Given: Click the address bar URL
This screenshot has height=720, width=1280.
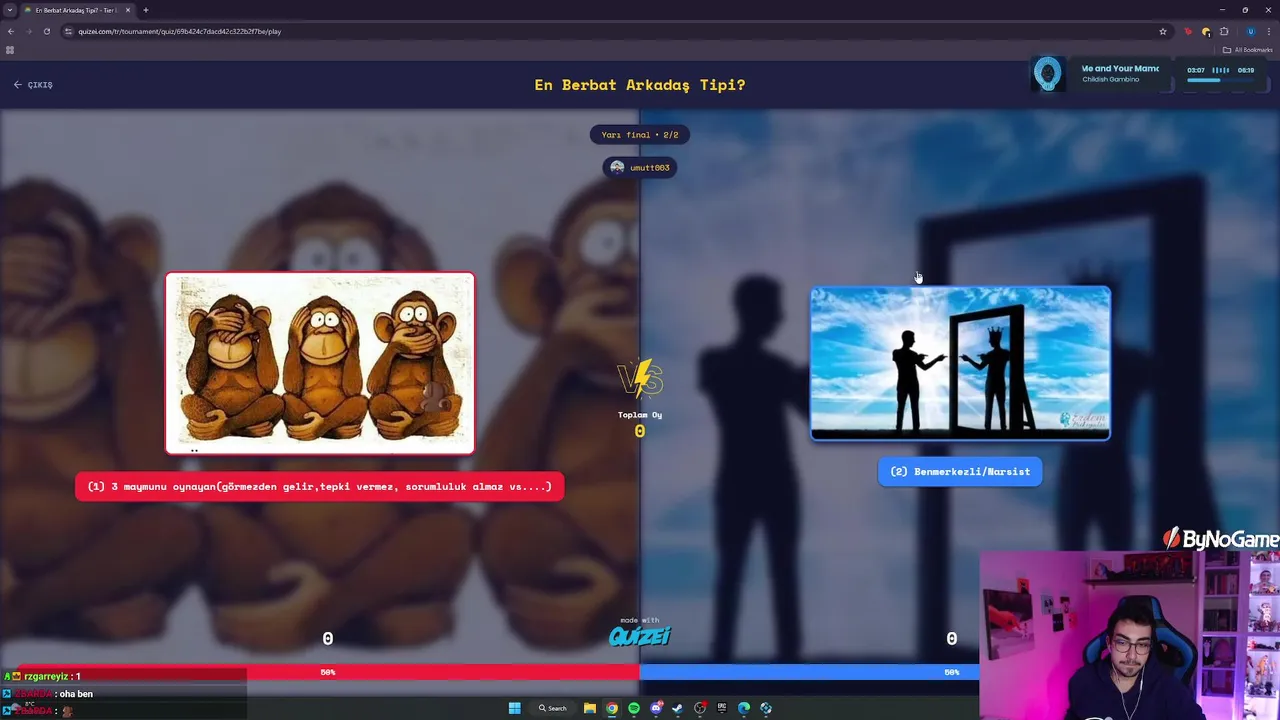Looking at the screenshot, I should tap(180, 31).
